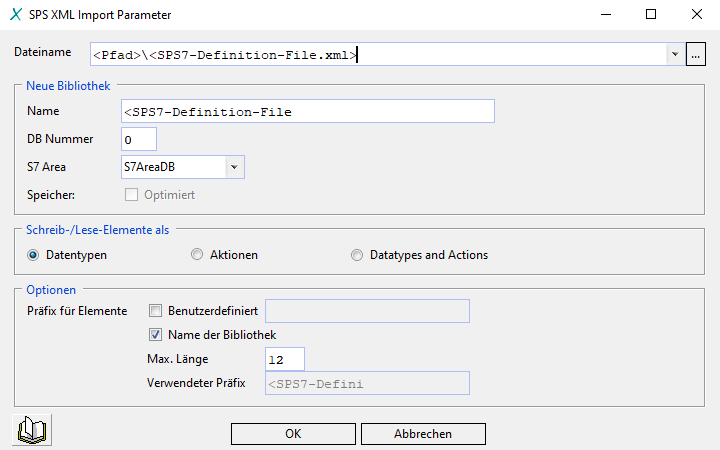The image size is (720, 450).
Task: Toggle the Optimiert Speicher checkbox
Action: pyautogui.click(x=131, y=194)
